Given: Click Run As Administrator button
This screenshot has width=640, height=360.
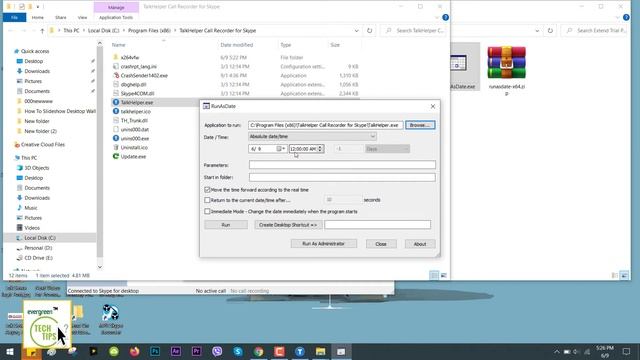Looking at the screenshot, I should [324, 244].
